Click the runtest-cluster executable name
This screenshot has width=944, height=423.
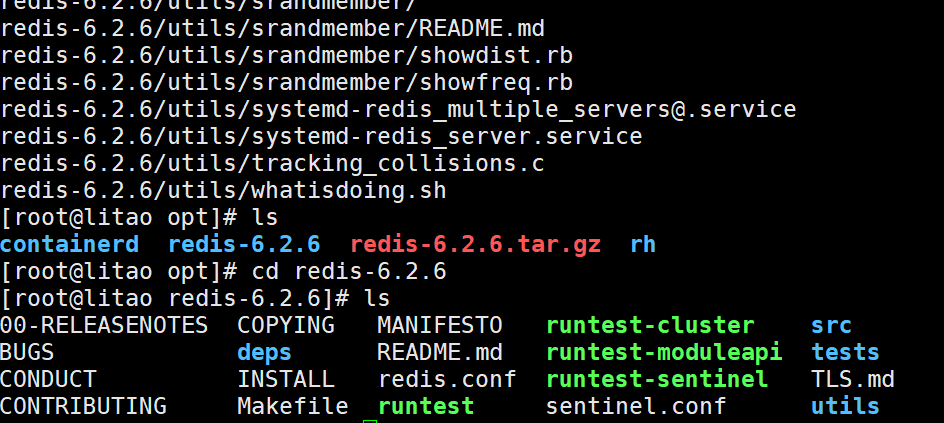pos(650,326)
